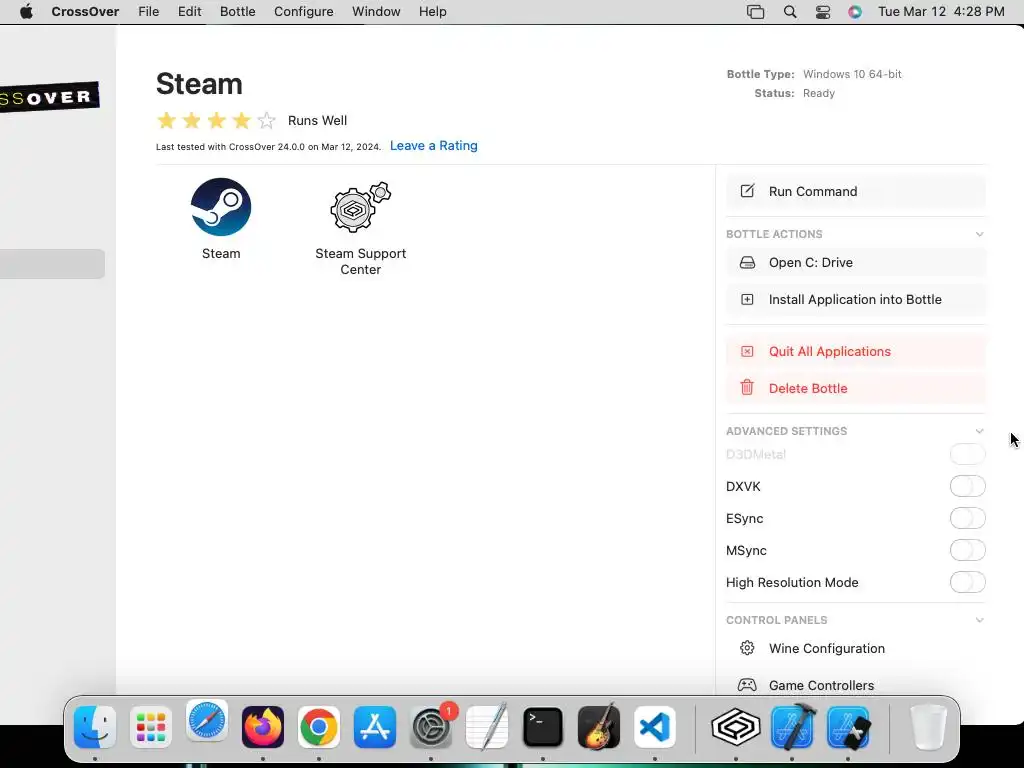1024x768 pixels.
Task: Collapse the Advanced Settings section chevron
Action: click(x=979, y=431)
